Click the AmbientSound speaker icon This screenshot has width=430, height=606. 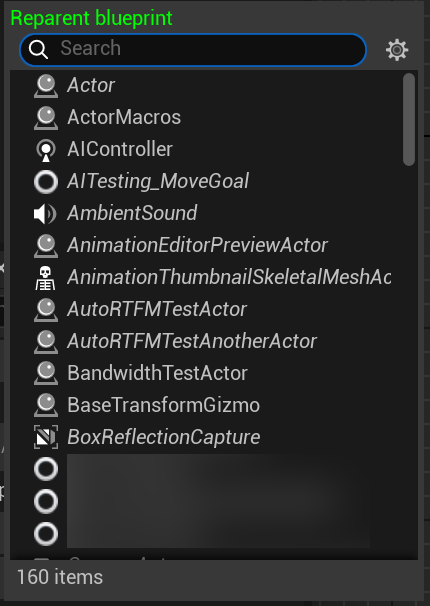pyautogui.click(x=46, y=214)
